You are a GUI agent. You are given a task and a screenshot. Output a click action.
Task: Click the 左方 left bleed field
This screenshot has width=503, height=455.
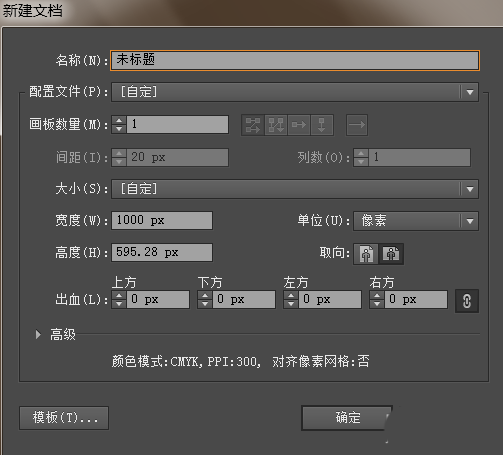[330, 299]
